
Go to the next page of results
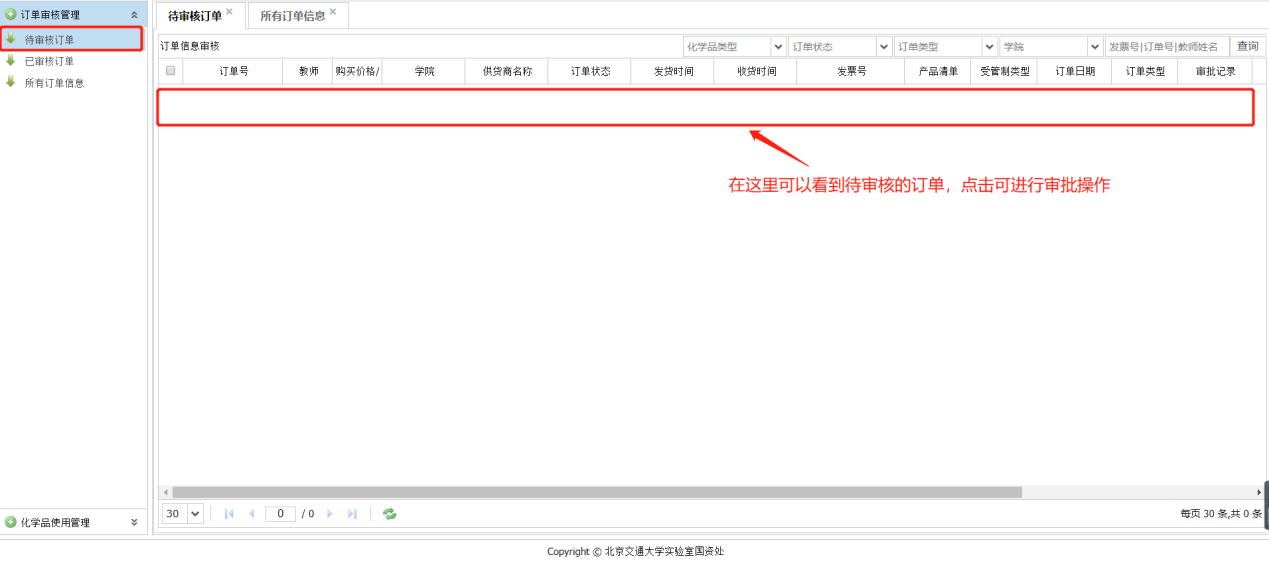point(330,514)
